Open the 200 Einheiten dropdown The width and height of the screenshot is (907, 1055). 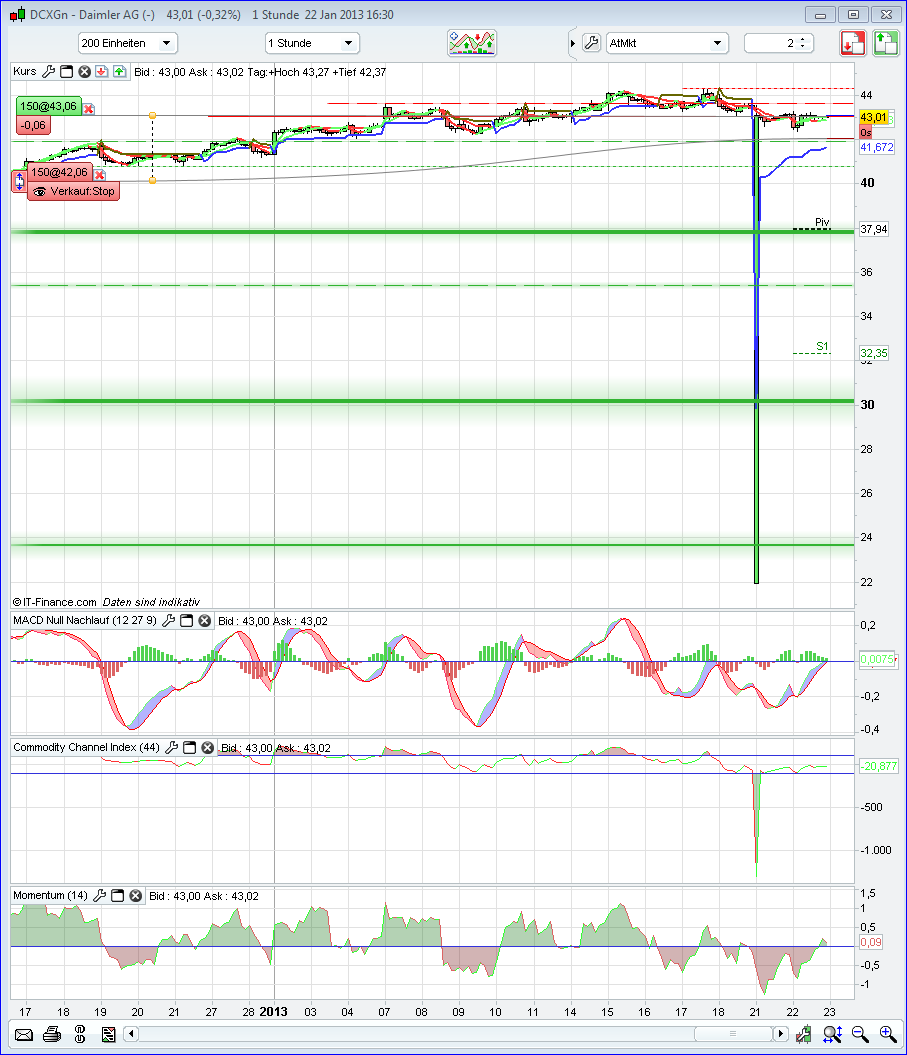[x=128, y=43]
